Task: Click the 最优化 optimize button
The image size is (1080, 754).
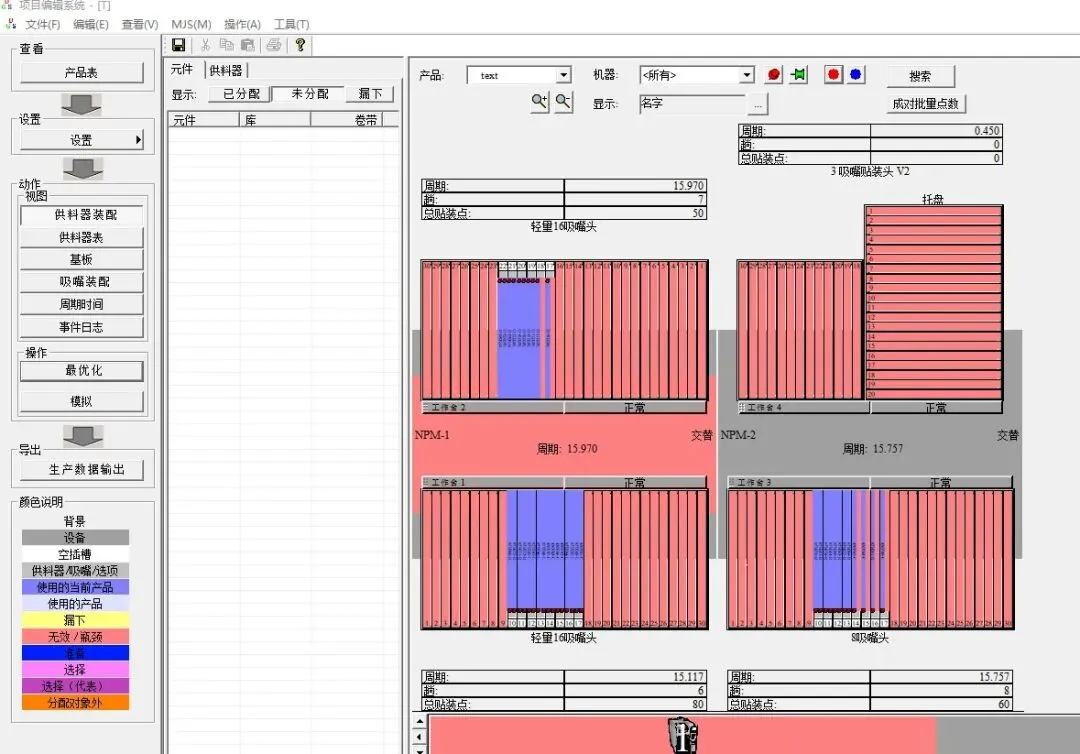Action: (x=82, y=370)
